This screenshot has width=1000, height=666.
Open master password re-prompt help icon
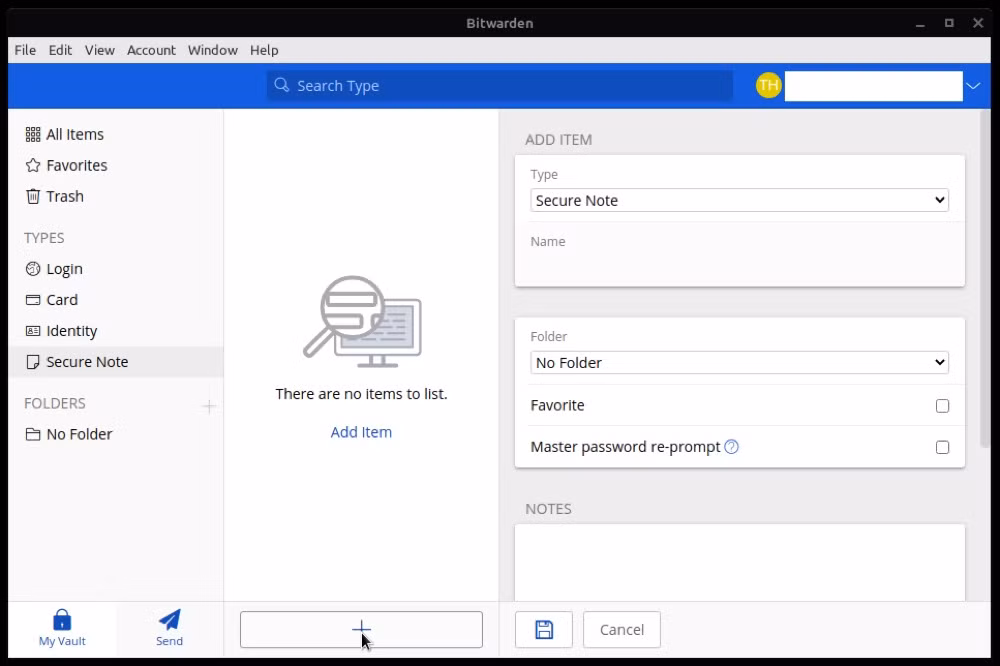[732, 447]
